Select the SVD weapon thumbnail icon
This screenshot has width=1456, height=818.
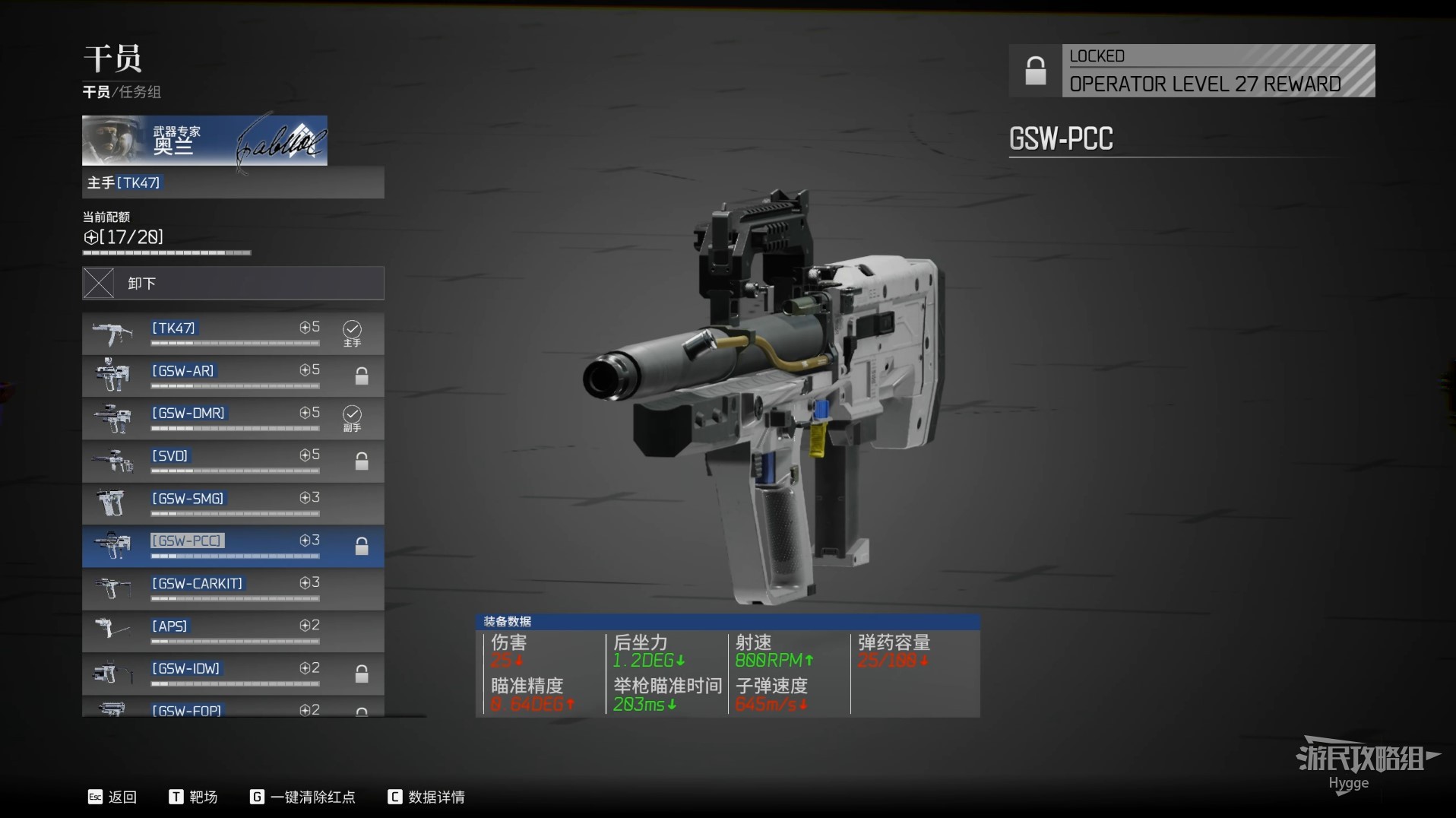pos(112,461)
